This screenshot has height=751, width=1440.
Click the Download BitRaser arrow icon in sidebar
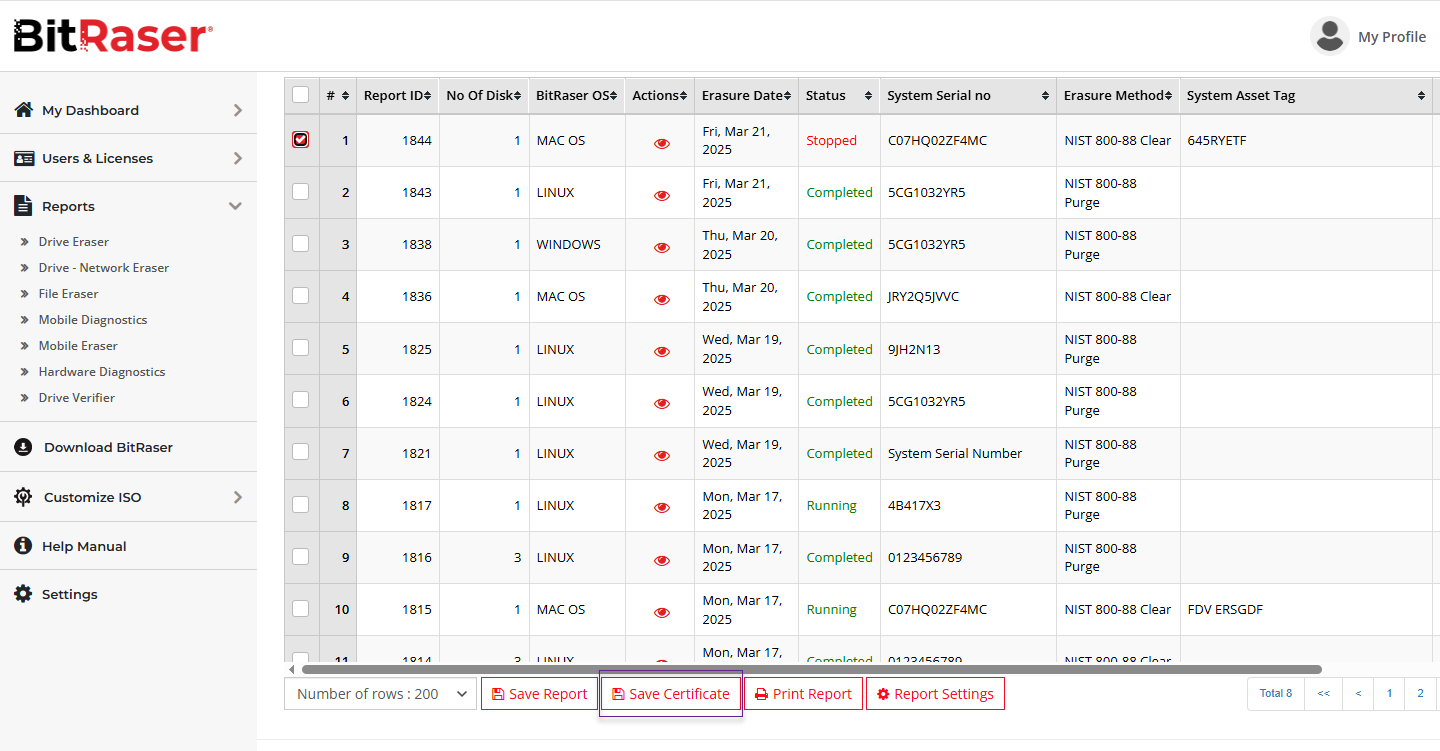23,447
